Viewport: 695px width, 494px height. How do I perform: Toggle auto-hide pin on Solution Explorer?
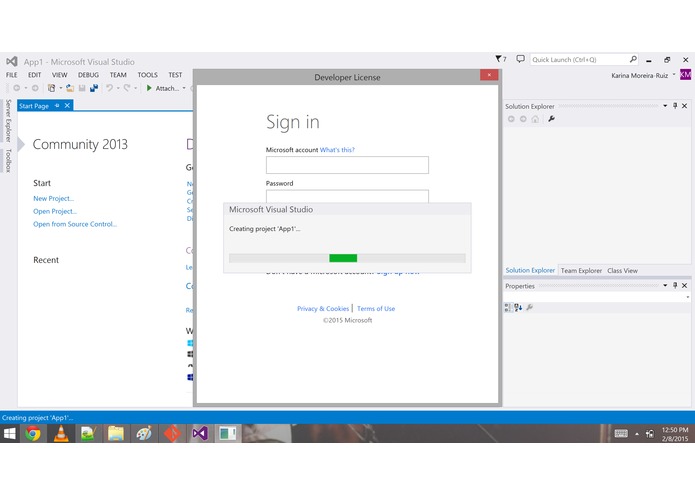(x=675, y=106)
